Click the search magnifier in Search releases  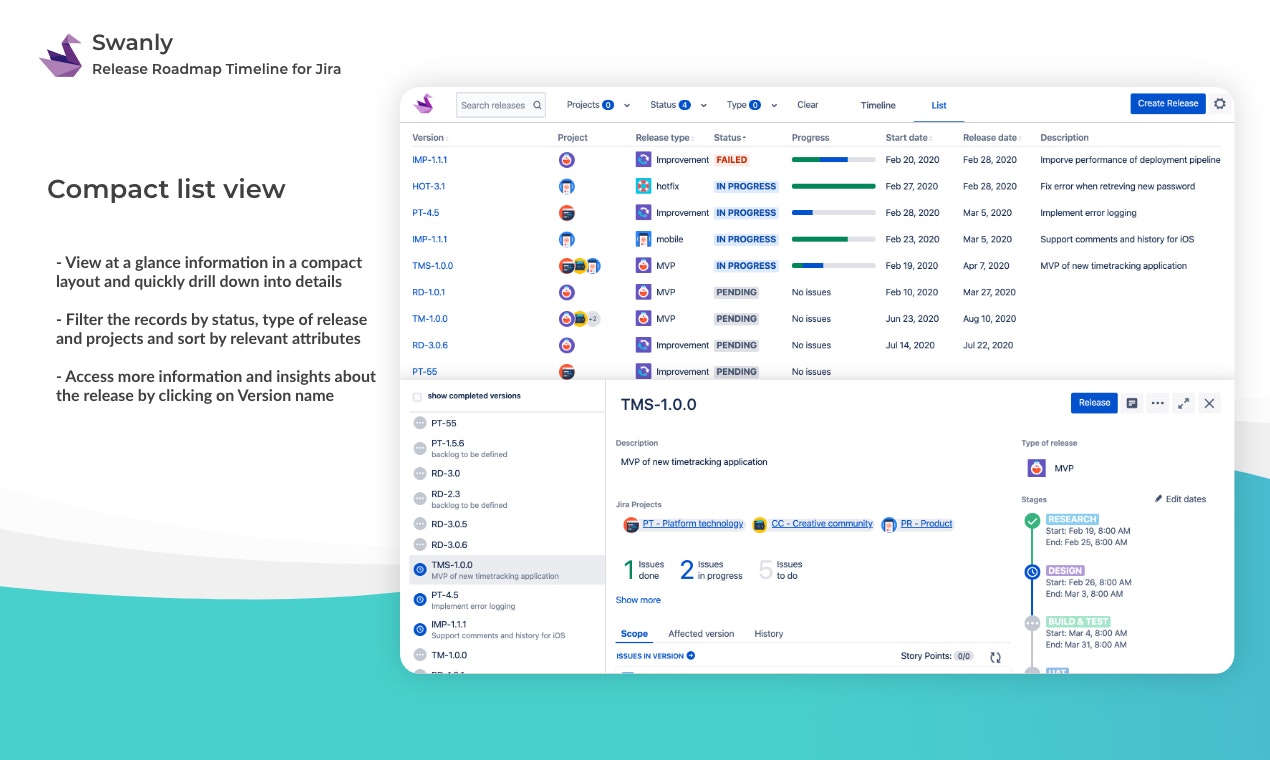pyautogui.click(x=536, y=104)
